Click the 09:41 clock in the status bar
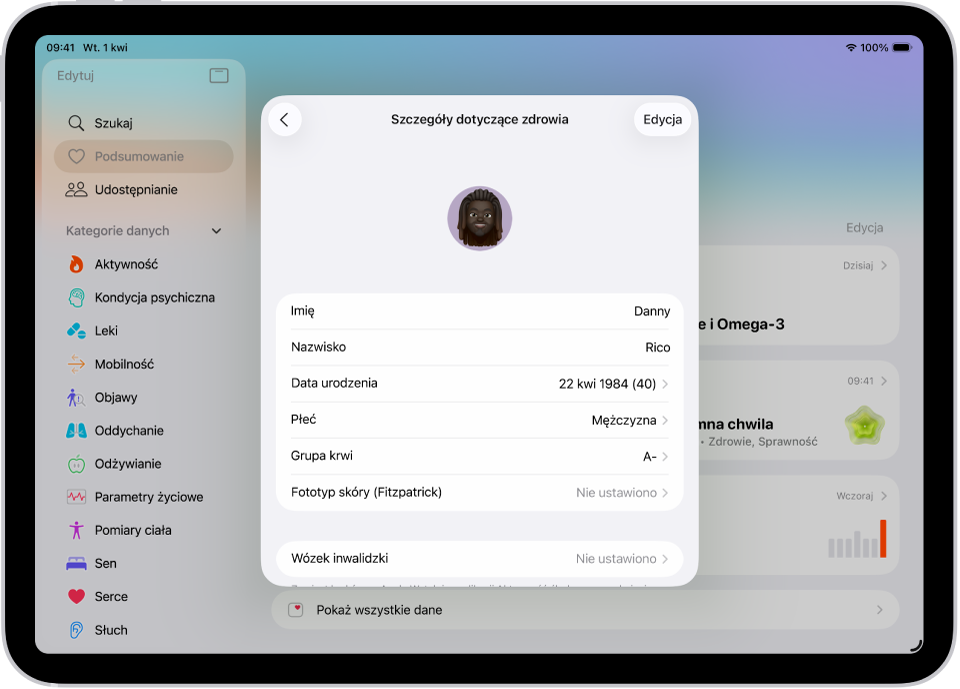960x689 pixels. tap(61, 48)
